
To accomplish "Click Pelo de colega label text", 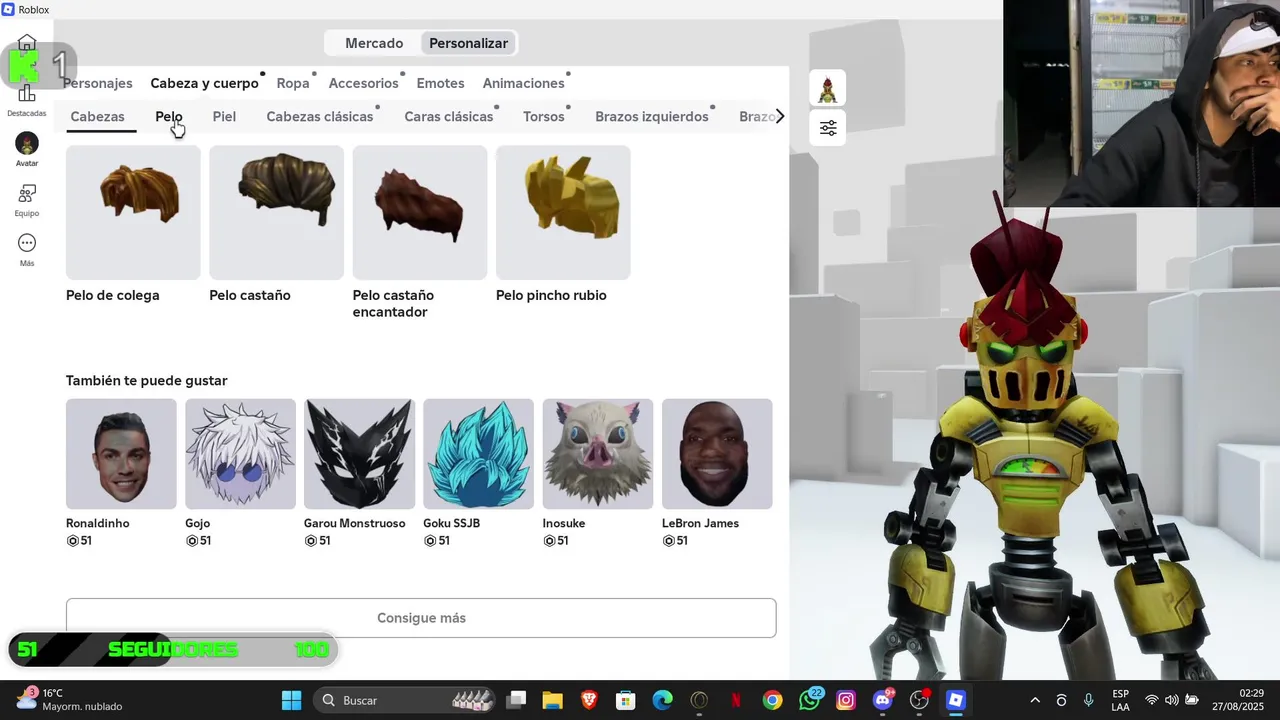I will coord(113,295).
